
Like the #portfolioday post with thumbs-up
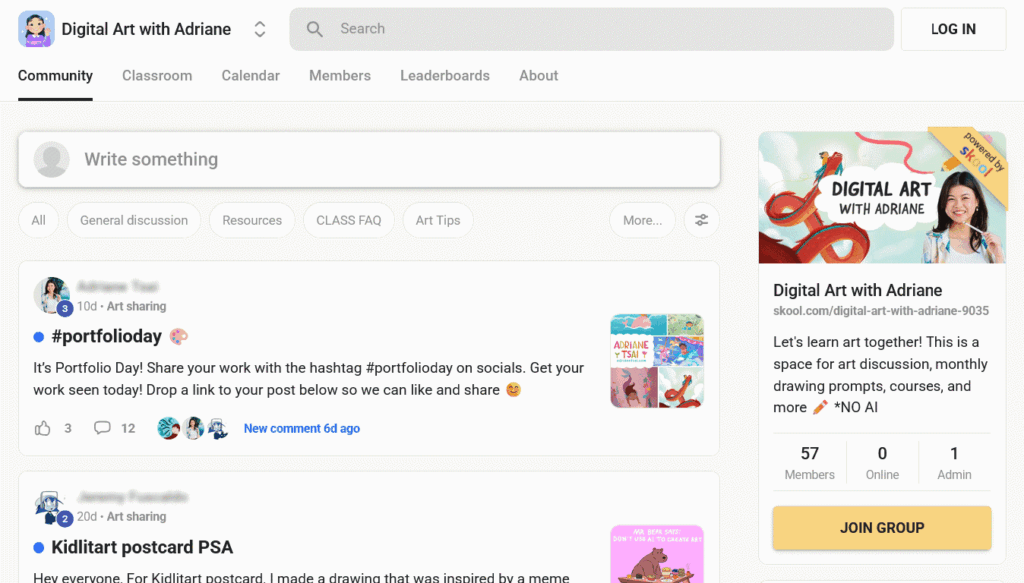[42, 428]
